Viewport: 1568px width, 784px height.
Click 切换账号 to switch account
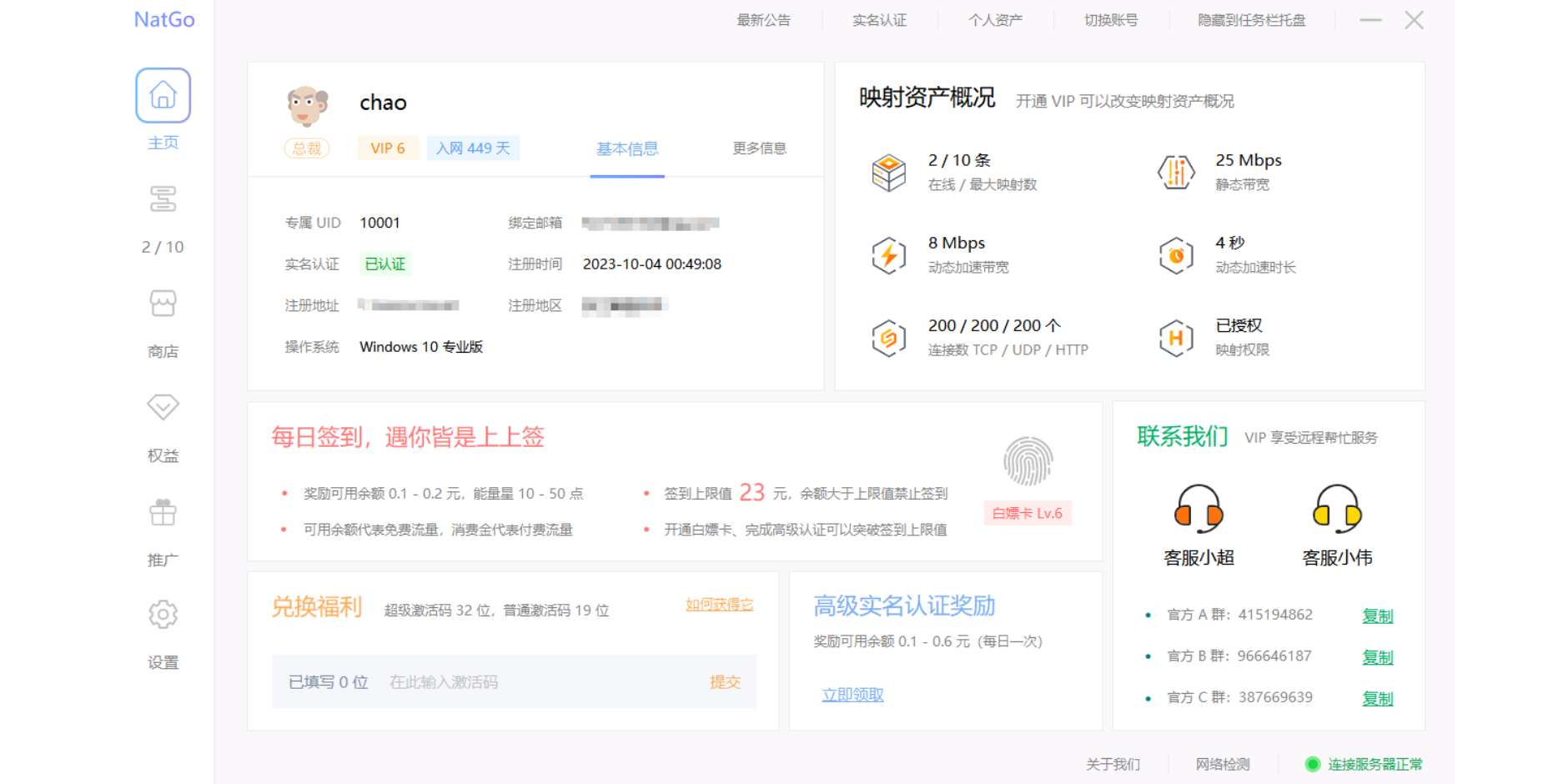coord(1110,20)
